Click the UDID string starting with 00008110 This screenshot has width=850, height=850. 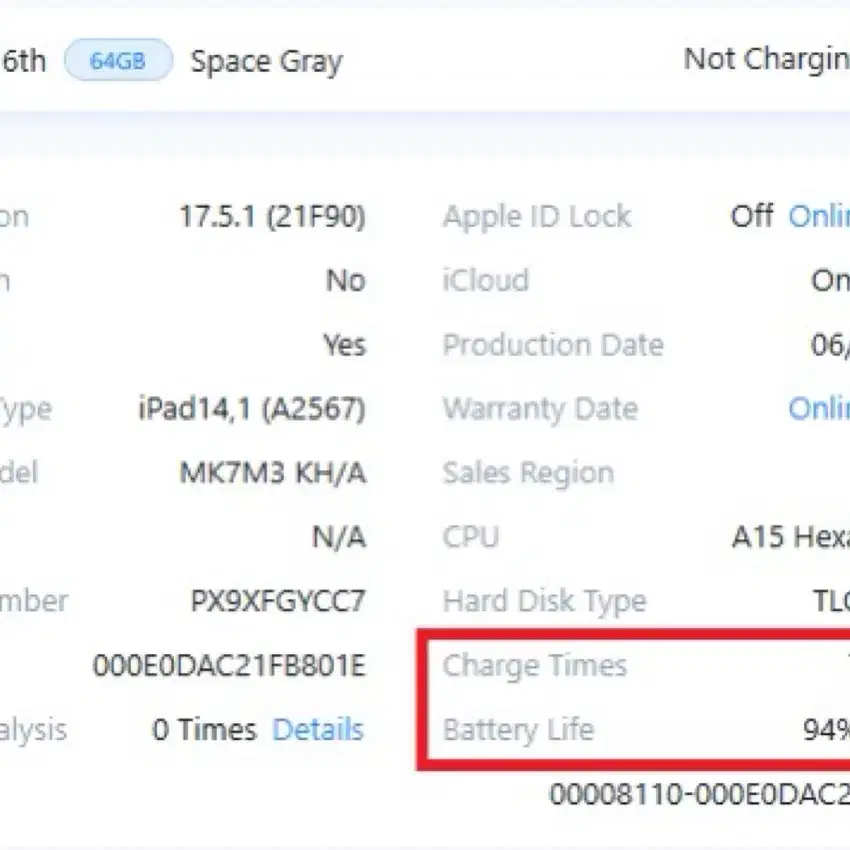(x=699, y=794)
